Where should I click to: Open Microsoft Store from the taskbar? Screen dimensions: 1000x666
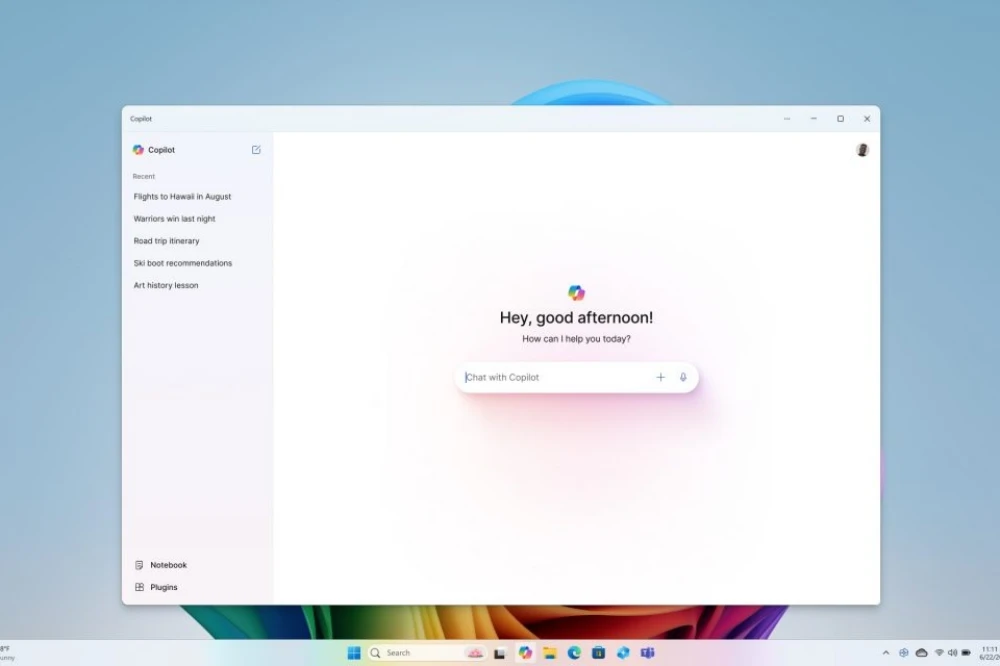click(x=598, y=653)
